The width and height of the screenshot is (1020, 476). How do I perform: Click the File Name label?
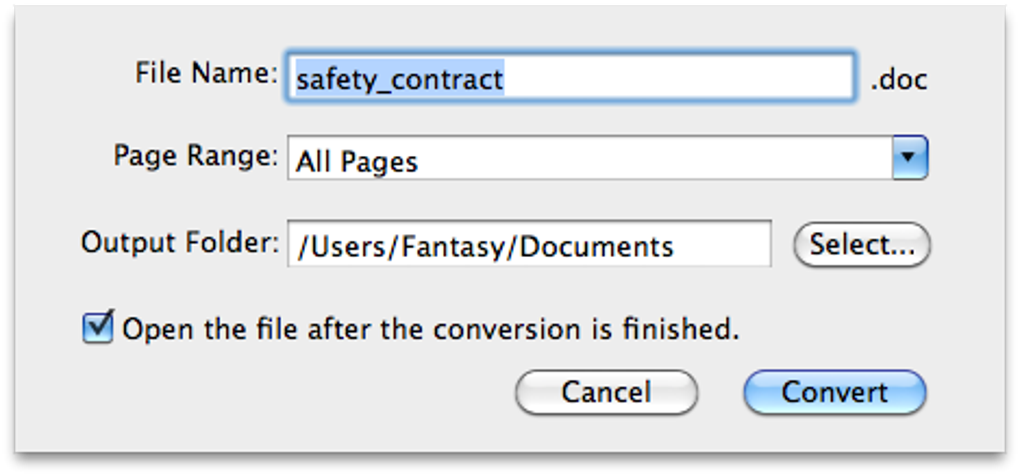pyautogui.click(x=205, y=73)
